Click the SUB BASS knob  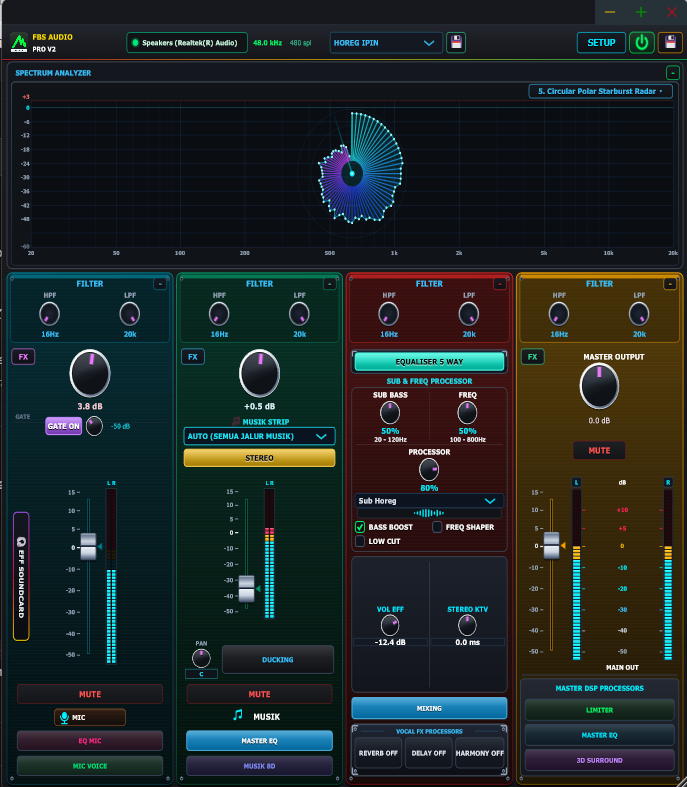[390, 413]
